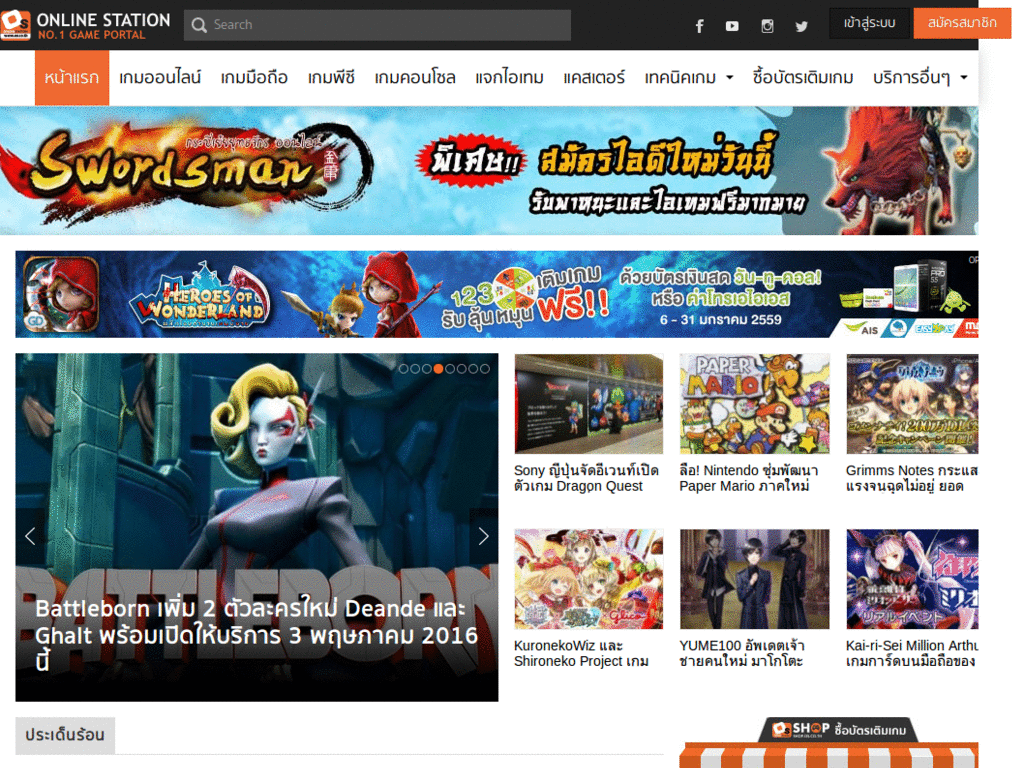Click the Heroes of Wonderland app icon

(x=61, y=294)
